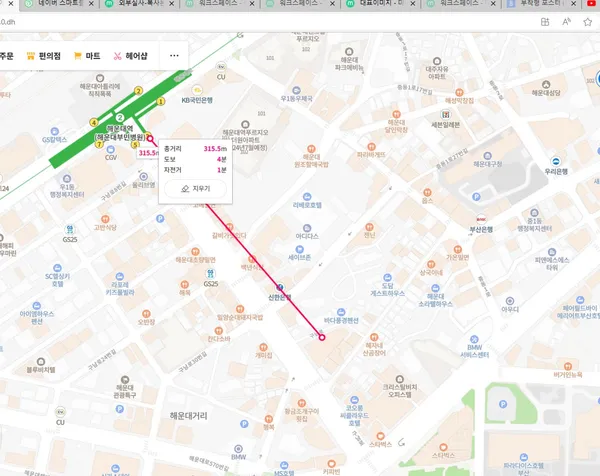Click the 총거리 315.5m value in popup

pos(215,148)
